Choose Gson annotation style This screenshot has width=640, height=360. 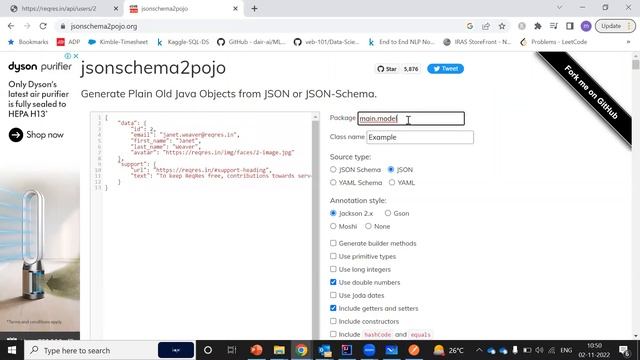(388, 213)
